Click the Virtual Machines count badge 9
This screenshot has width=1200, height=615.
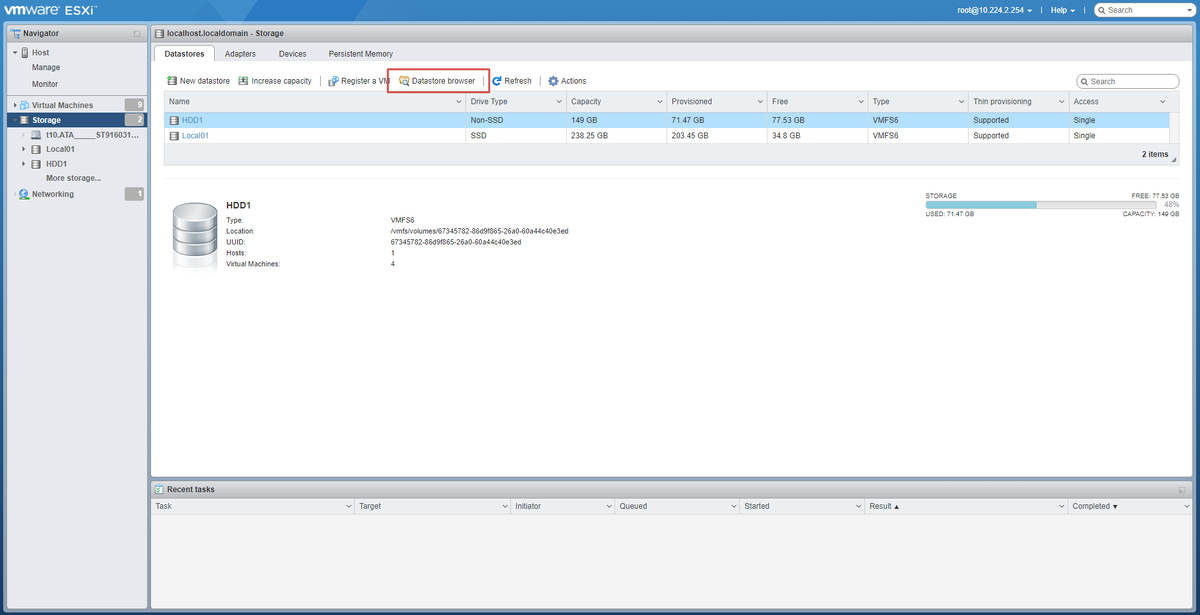tap(134, 105)
